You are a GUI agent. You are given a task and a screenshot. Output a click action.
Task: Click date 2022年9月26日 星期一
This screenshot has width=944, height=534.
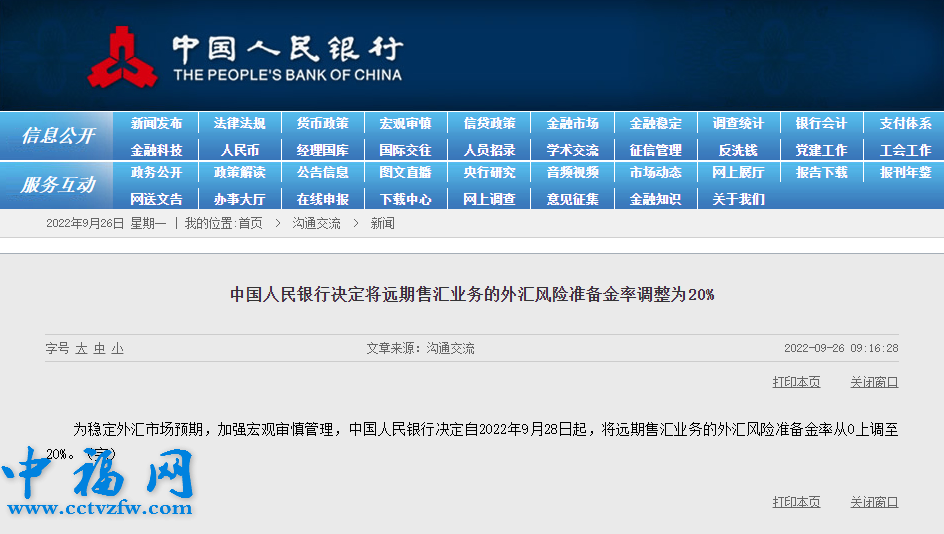tap(106, 223)
